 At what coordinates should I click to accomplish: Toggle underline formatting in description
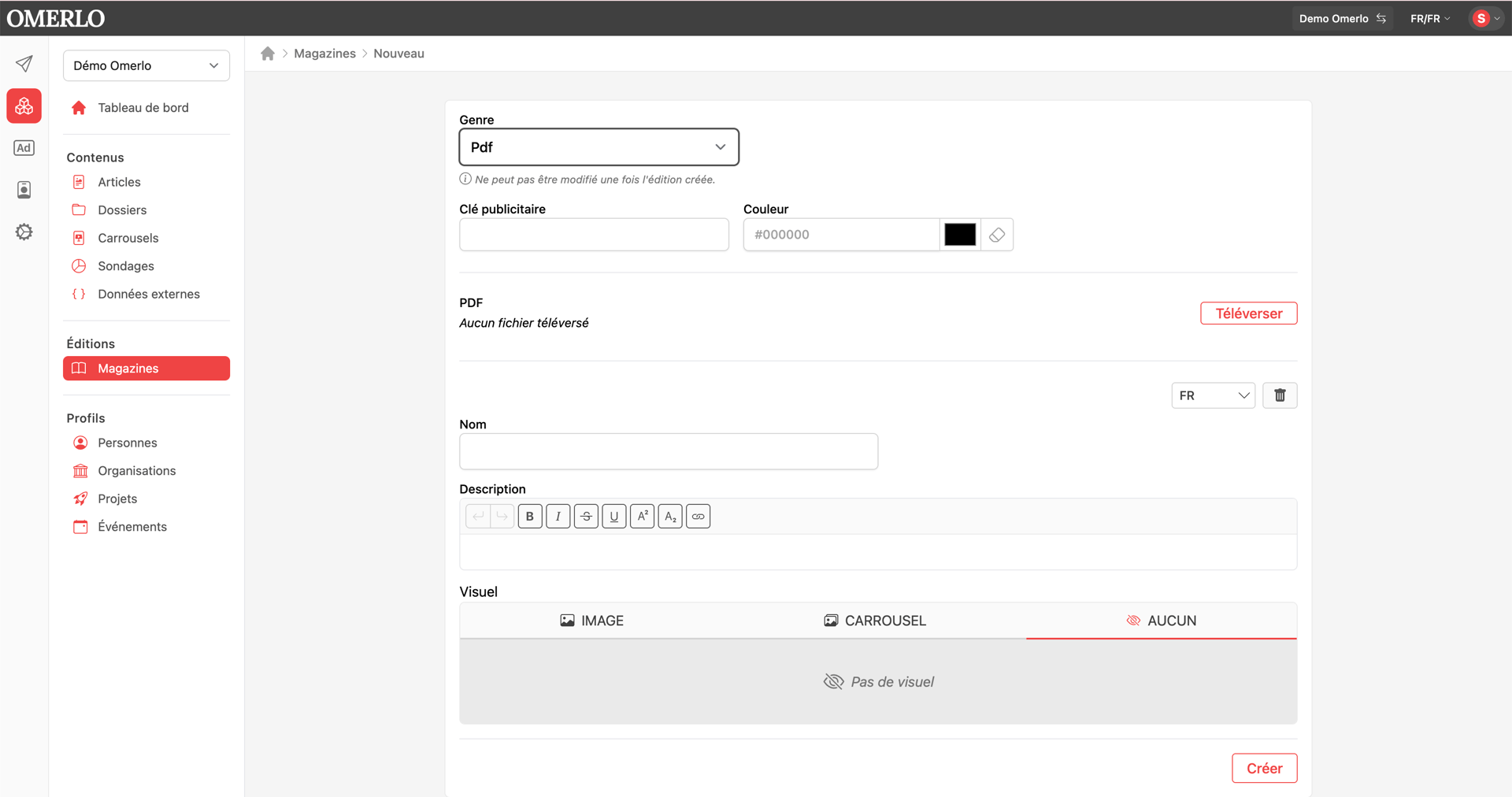coord(614,517)
